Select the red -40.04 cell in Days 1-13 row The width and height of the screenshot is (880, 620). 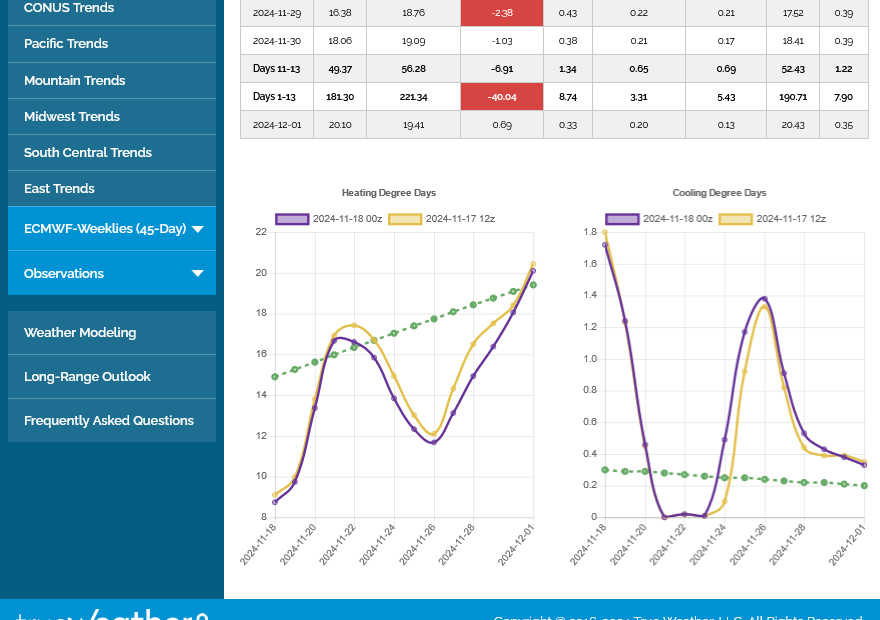502,97
